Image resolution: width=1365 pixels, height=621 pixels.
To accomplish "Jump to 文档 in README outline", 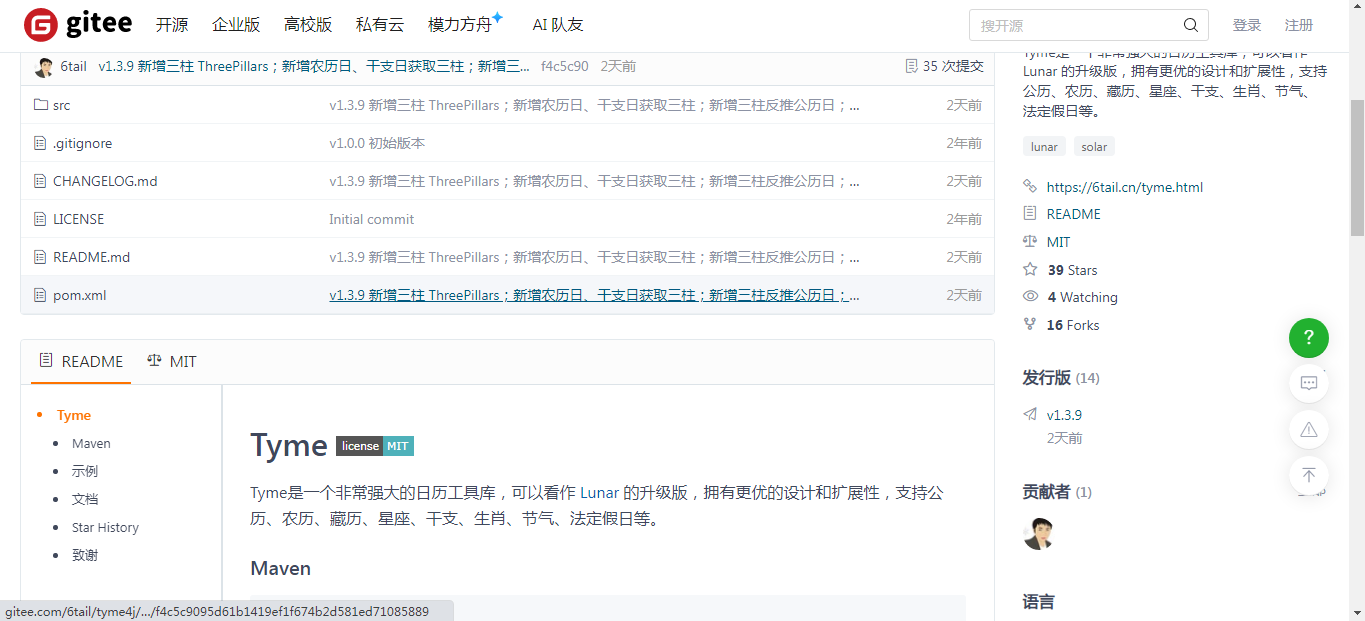I will 85,499.
